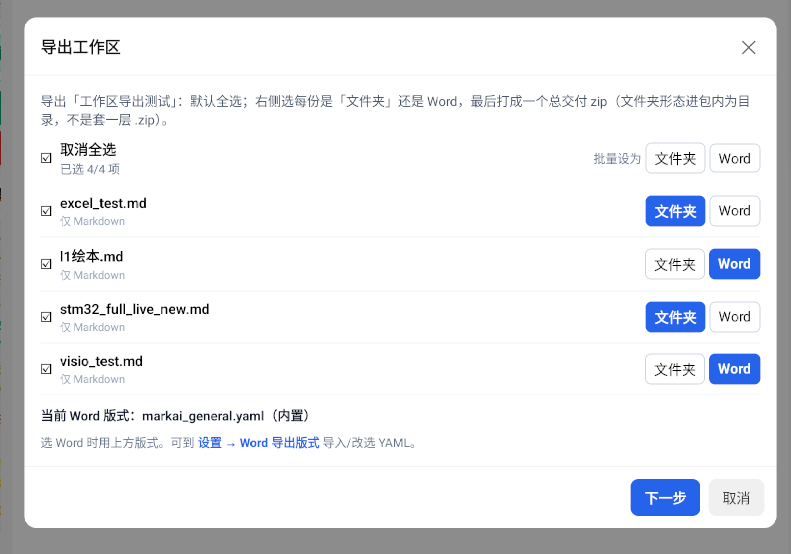Click the l1绘本.md file name

[x=91, y=256]
